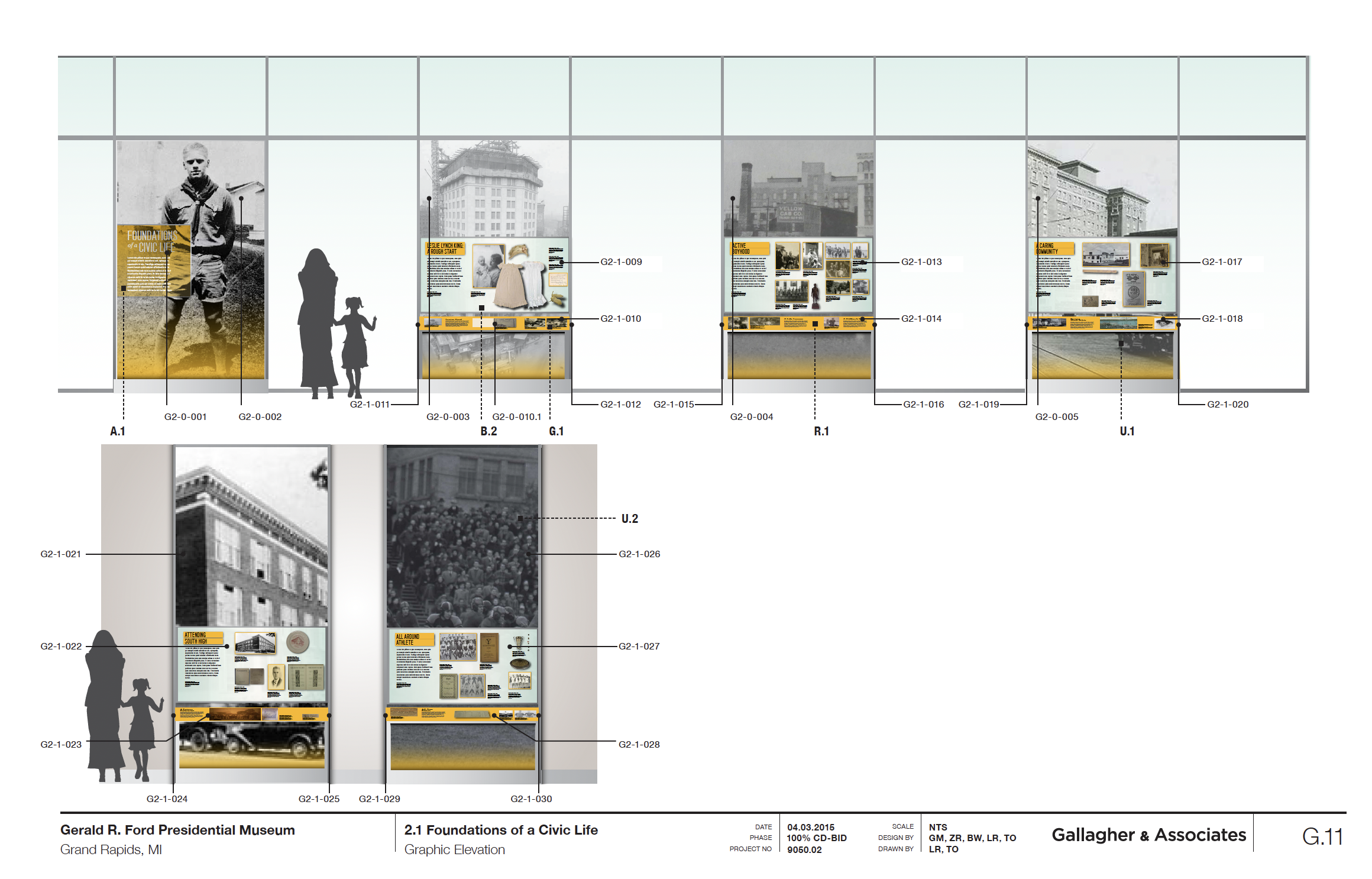Click the G2-1-026 callout label
Viewport: 1372px width, 879px height.
click(x=639, y=554)
